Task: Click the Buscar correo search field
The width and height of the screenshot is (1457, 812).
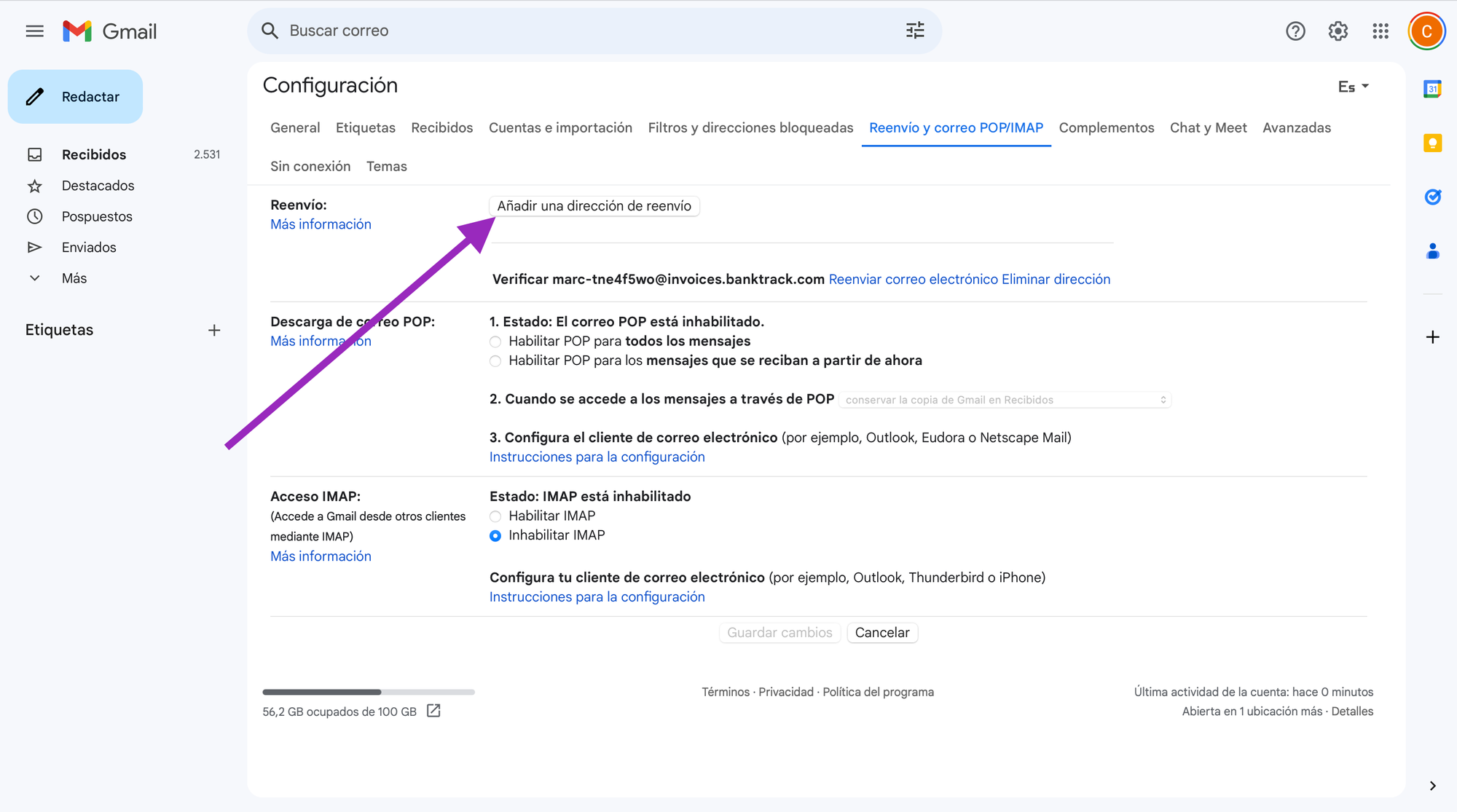Action: click(583, 31)
